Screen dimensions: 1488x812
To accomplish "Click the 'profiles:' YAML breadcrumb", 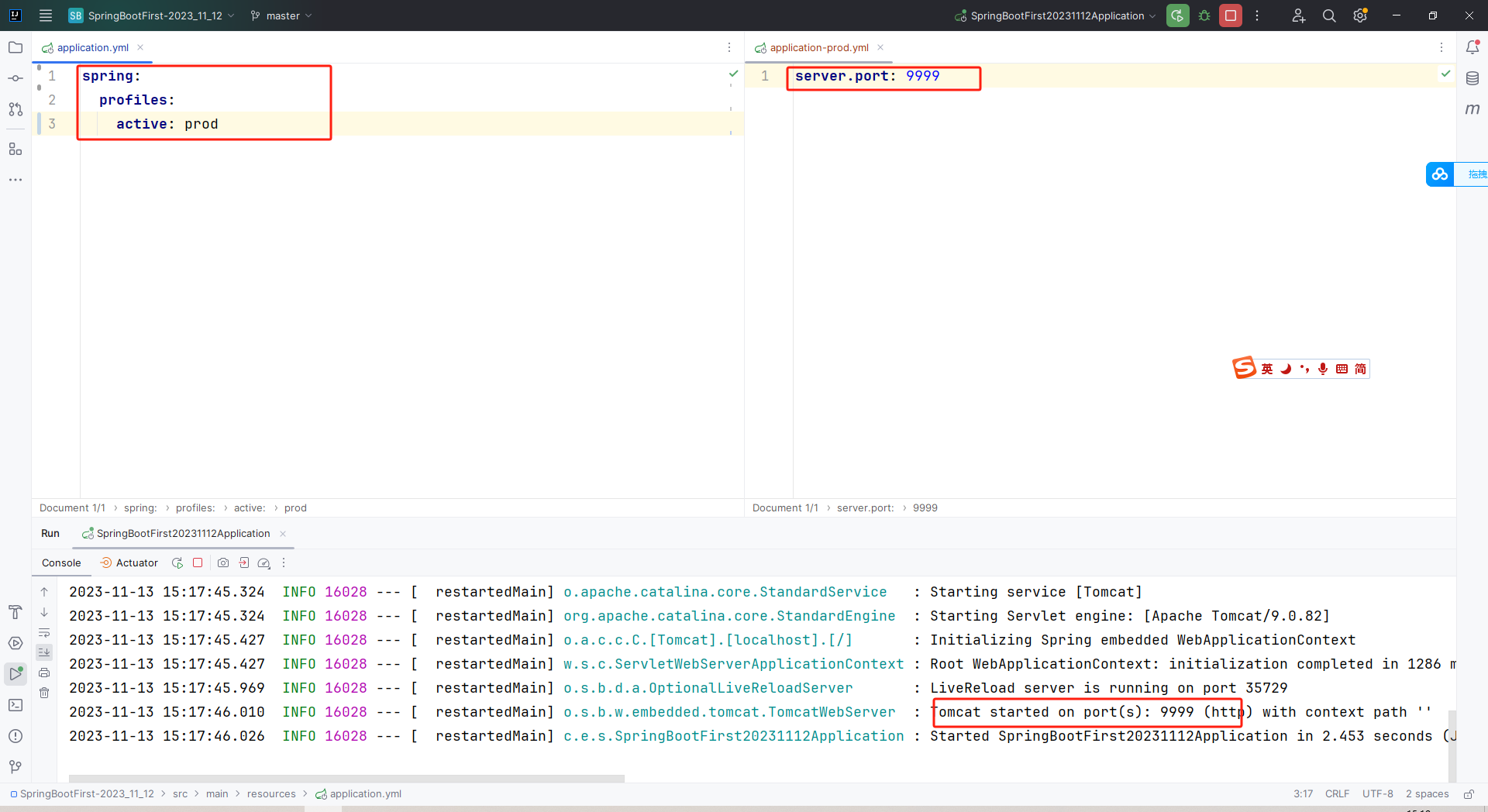I will pos(195,507).
